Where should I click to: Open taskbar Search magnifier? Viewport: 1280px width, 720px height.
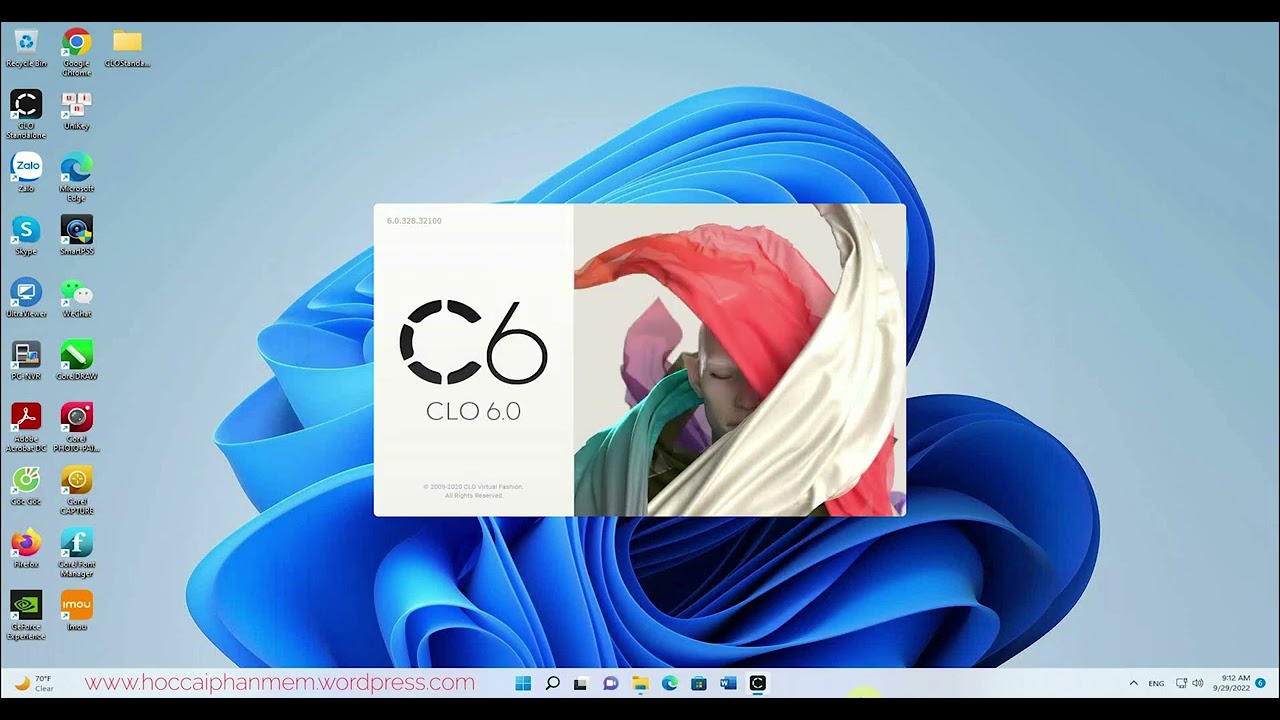coord(552,683)
